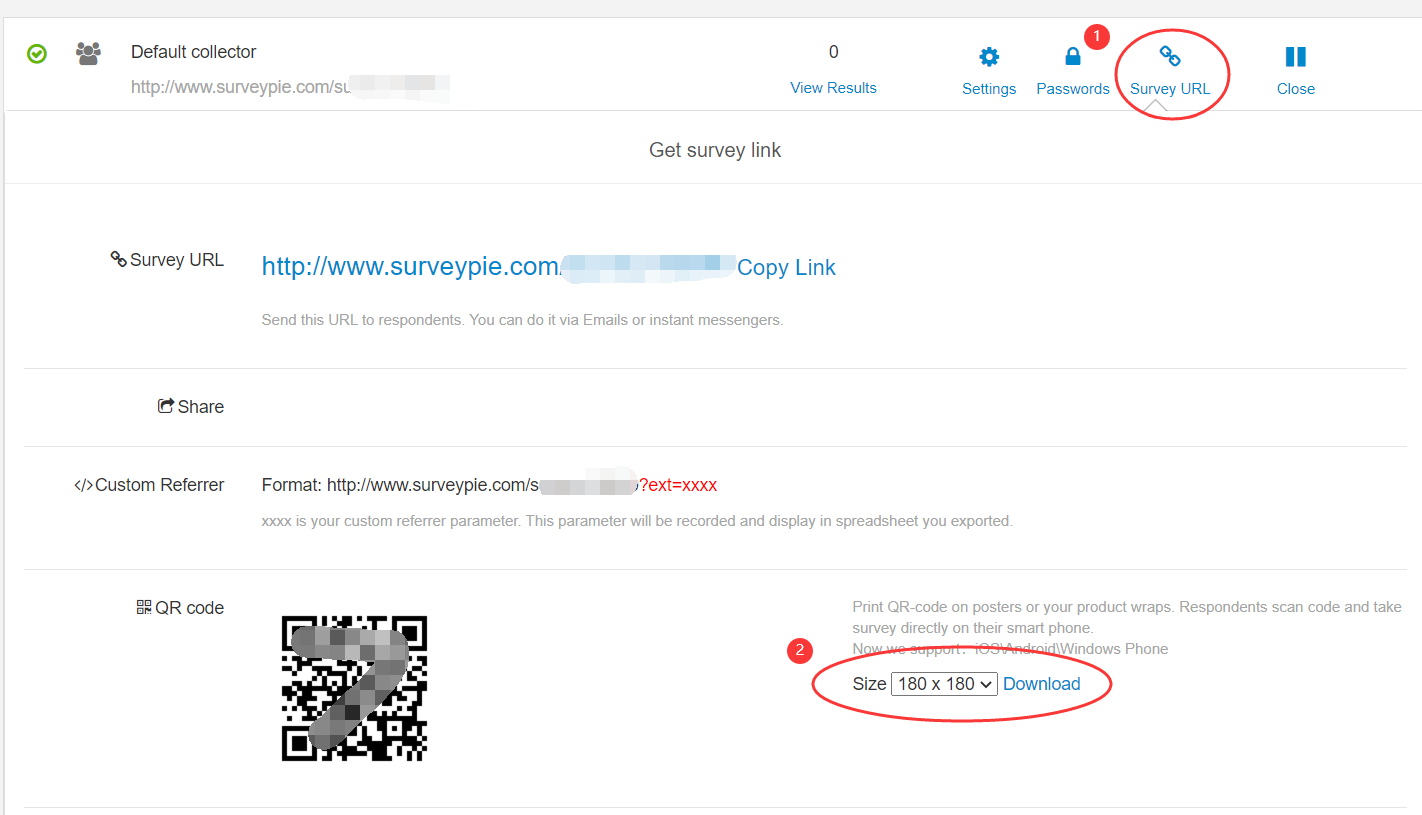Click the QR code image
The height and width of the screenshot is (815, 1422).
coord(354,688)
